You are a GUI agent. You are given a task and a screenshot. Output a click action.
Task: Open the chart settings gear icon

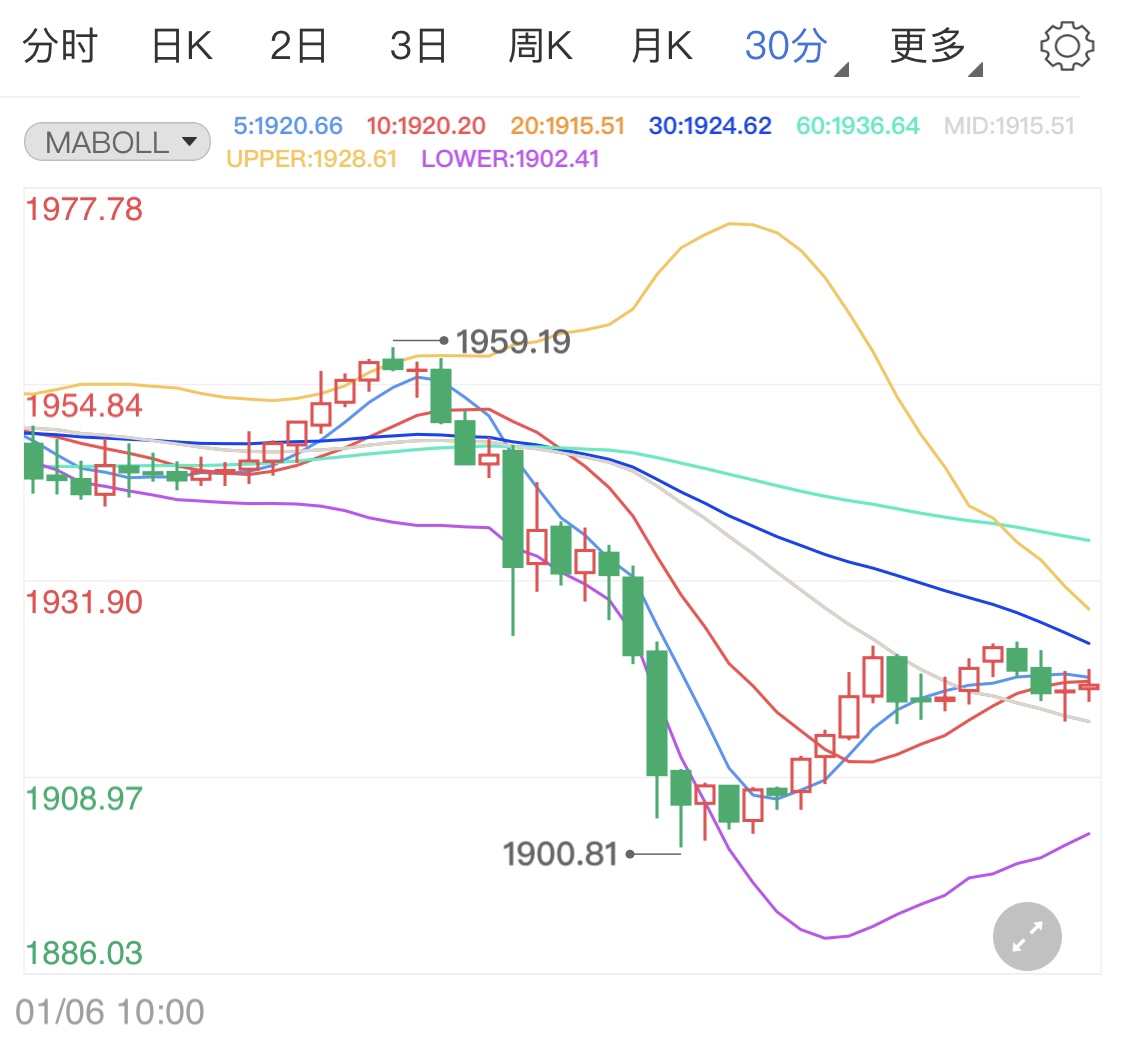1068,44
